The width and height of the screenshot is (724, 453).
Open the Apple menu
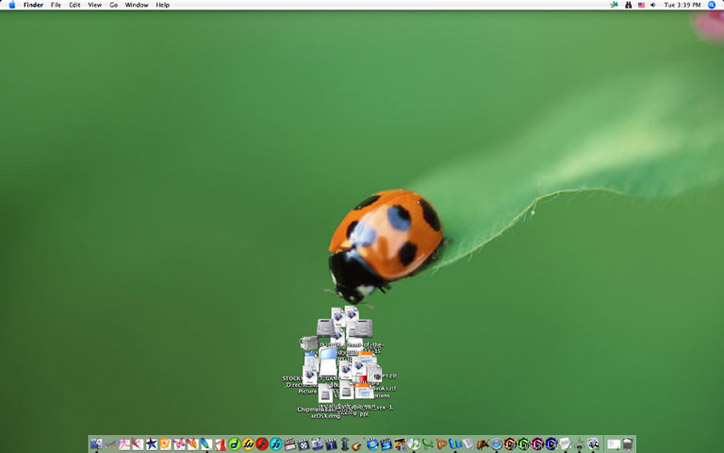pyautogui.click(x=11, y=5)
